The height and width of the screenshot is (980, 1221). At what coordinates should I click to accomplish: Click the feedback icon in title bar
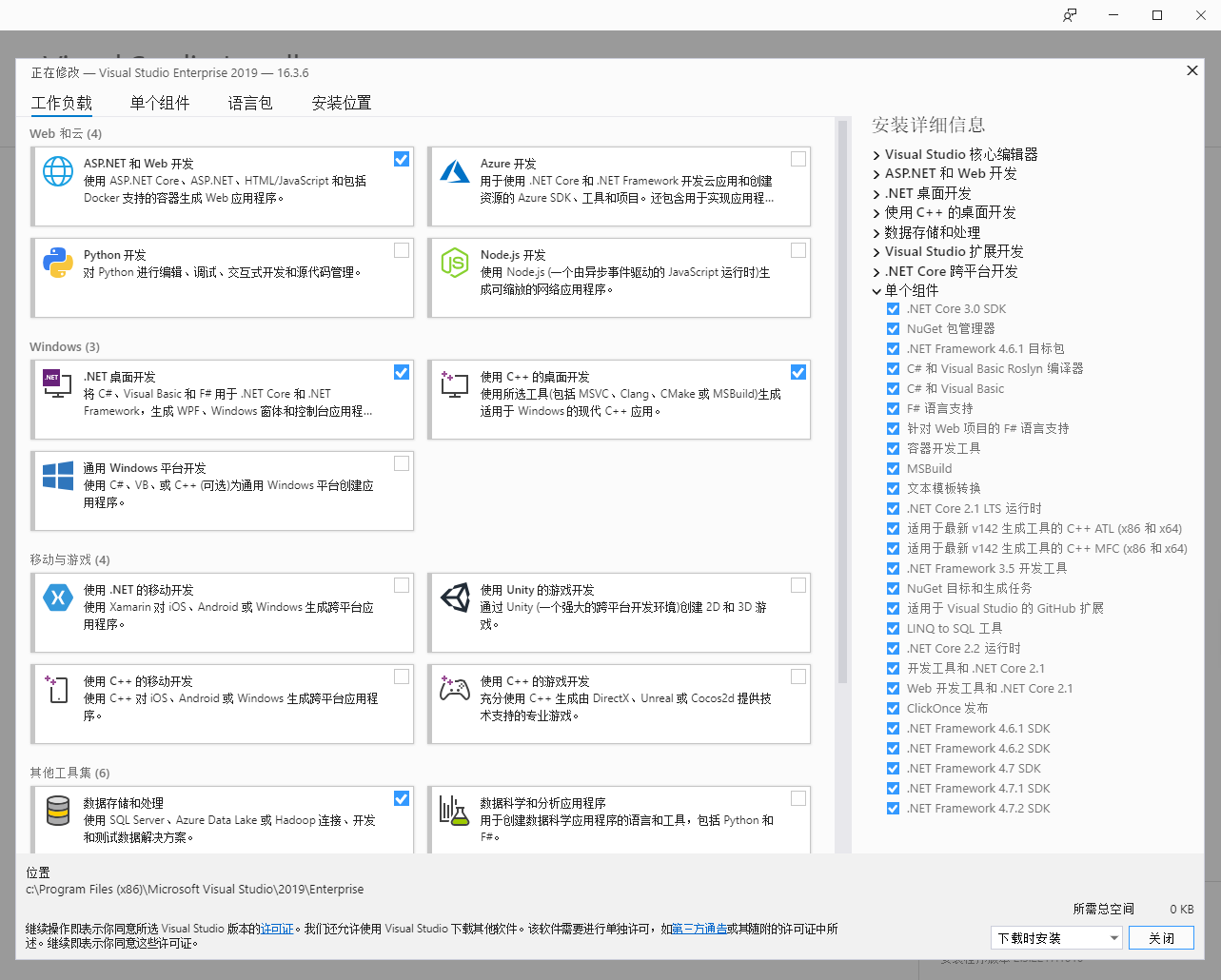click(x=1071, y=15)
